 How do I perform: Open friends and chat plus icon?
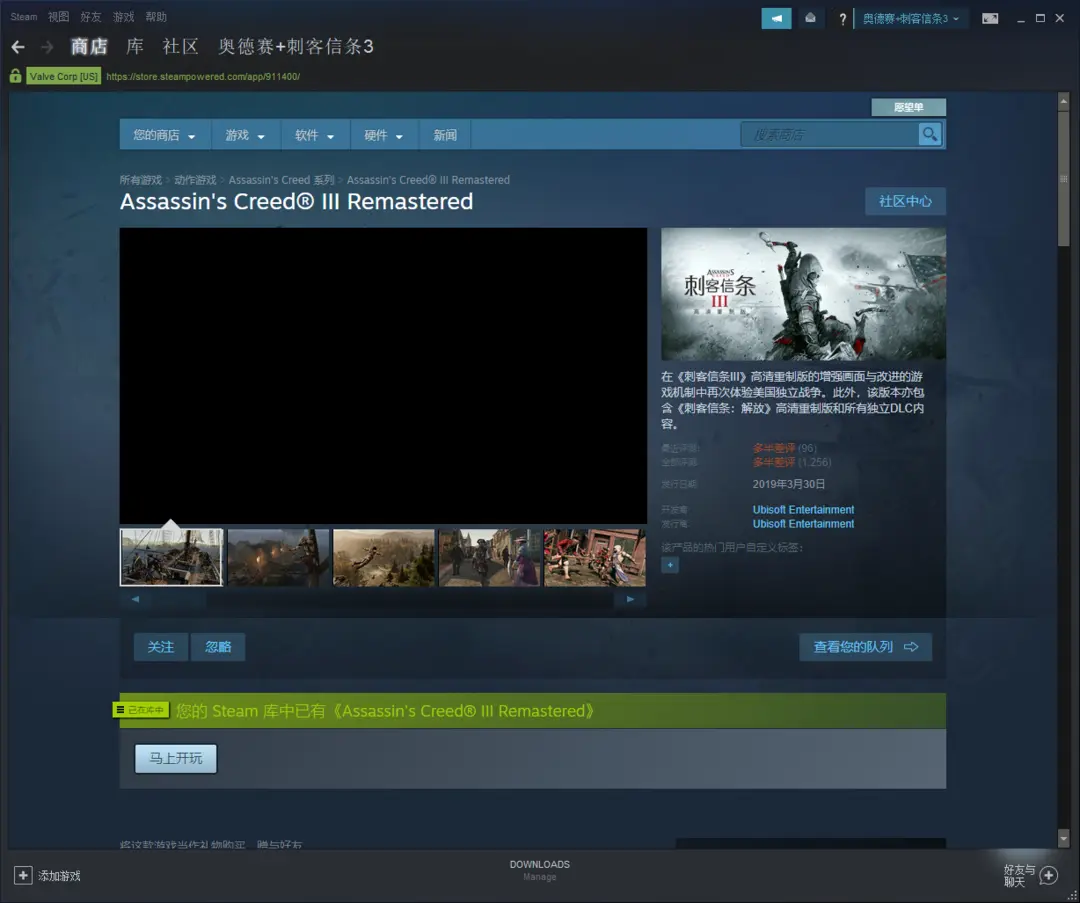(1049, 875)
